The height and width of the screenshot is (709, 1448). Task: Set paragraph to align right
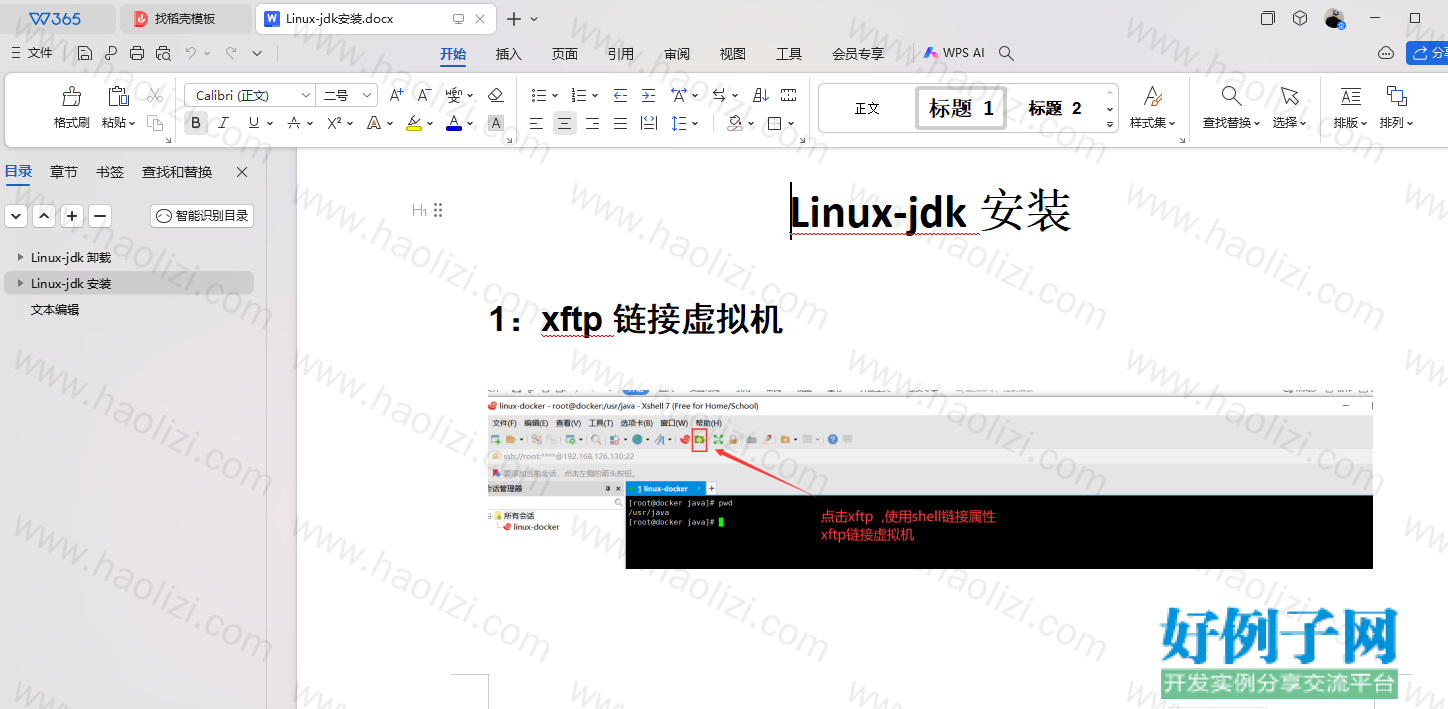pyautogui.click(x=592, y=123)
